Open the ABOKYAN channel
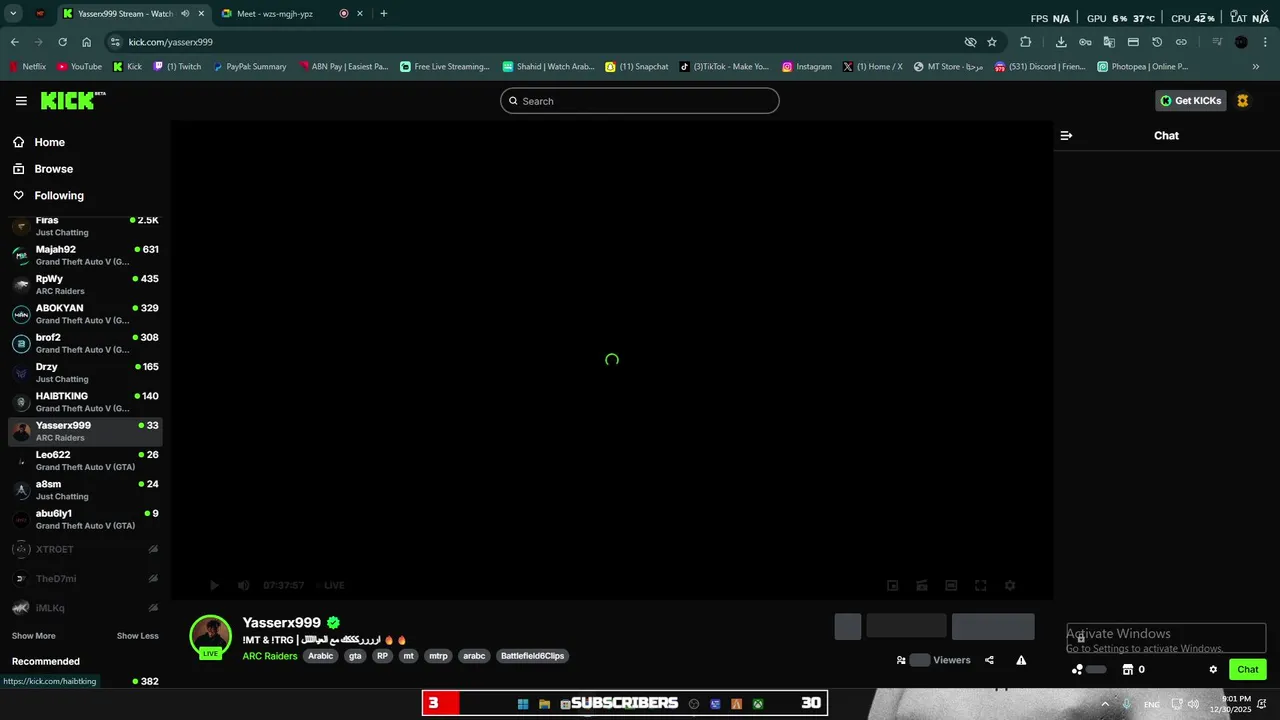 (85, 314)
